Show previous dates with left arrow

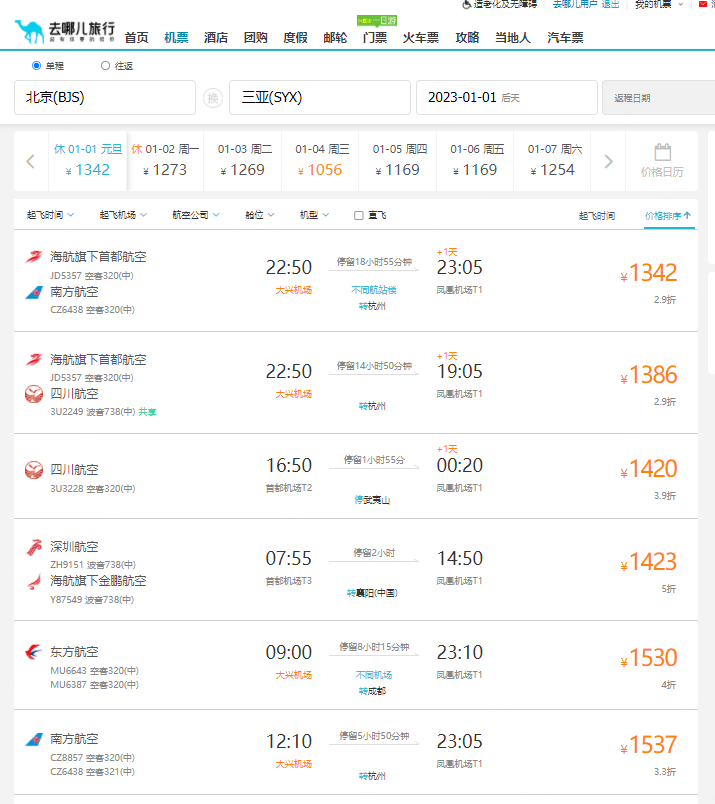31,162
